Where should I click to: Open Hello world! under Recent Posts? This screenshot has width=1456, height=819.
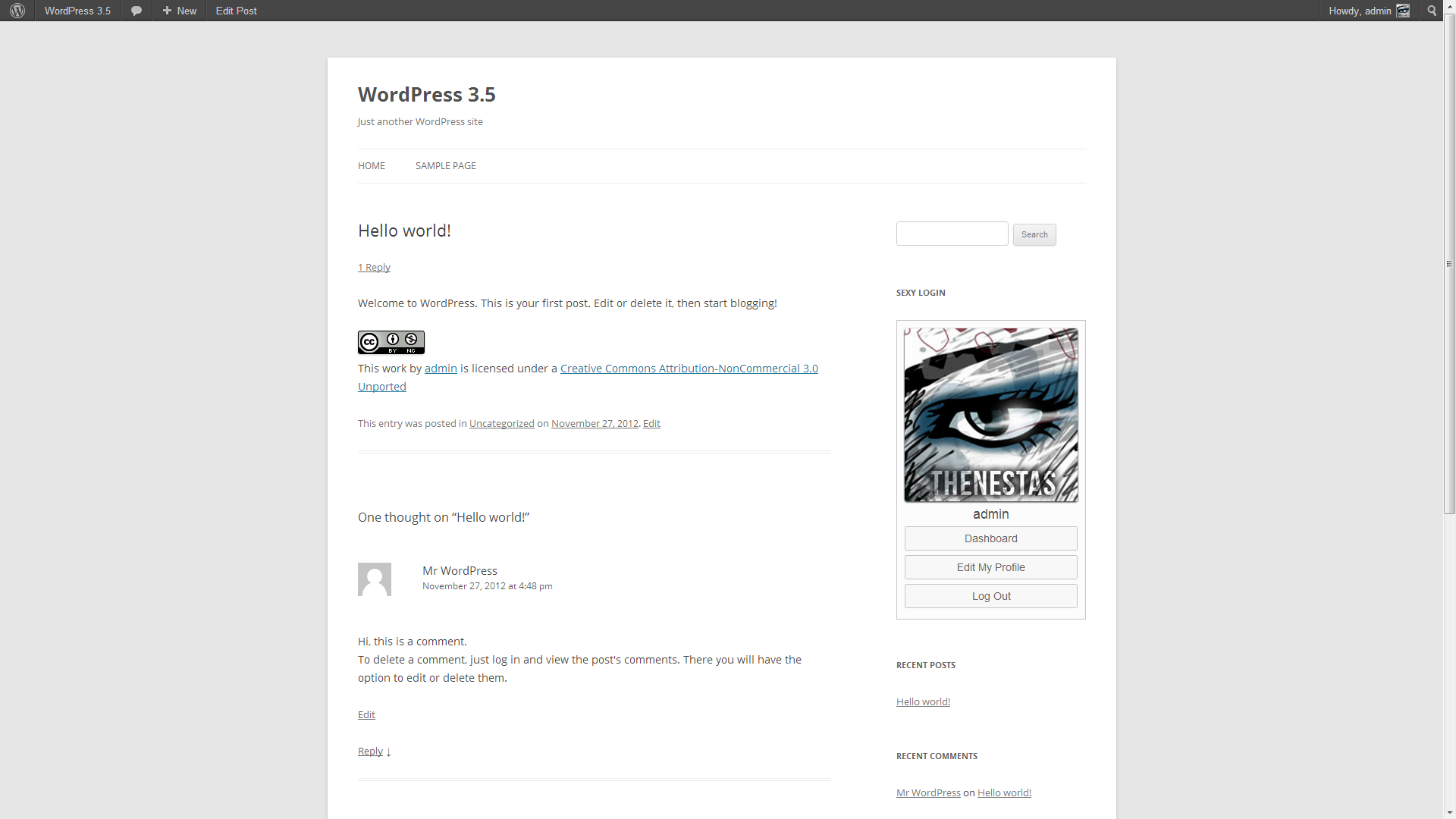click(923, 701)
